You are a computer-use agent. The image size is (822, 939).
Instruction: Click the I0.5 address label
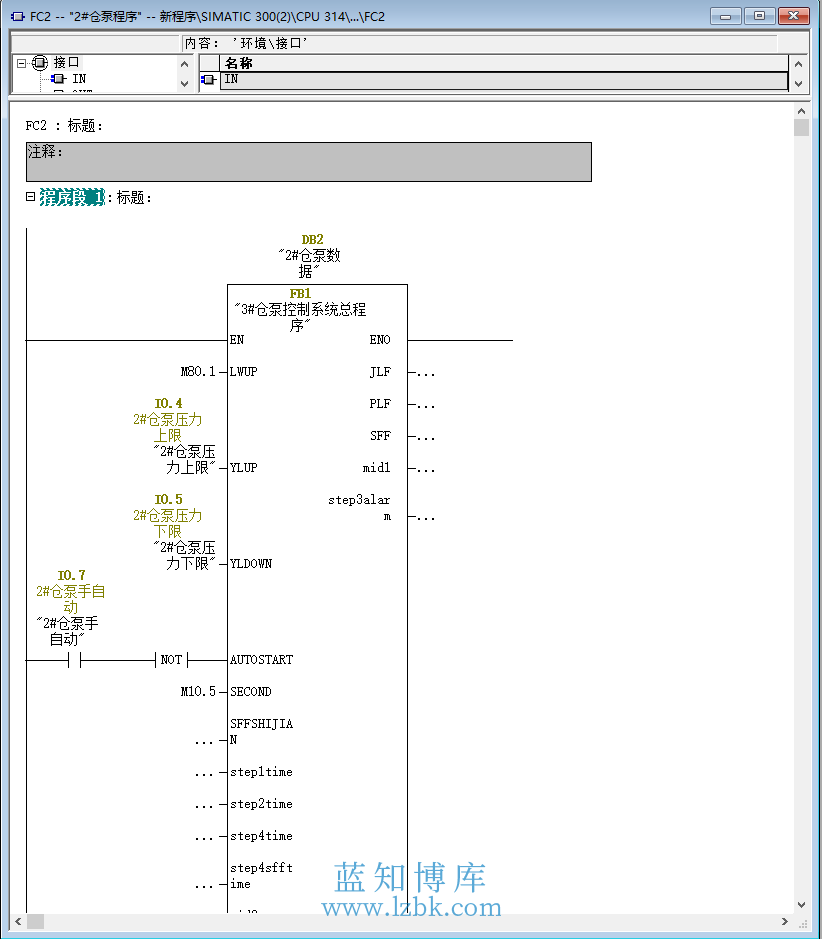(168, 499)
